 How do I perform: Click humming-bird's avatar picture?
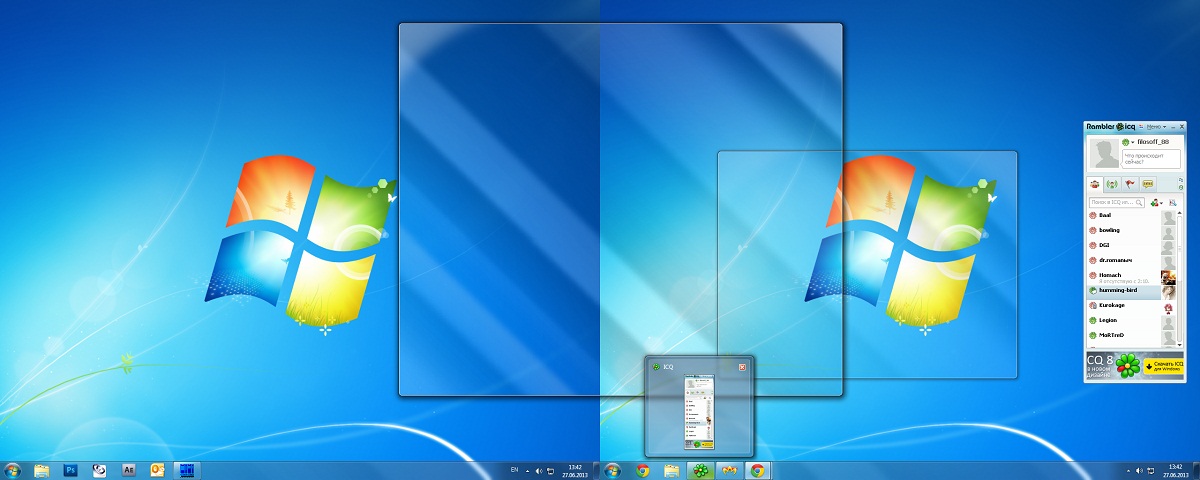(x=1168, y=292)
